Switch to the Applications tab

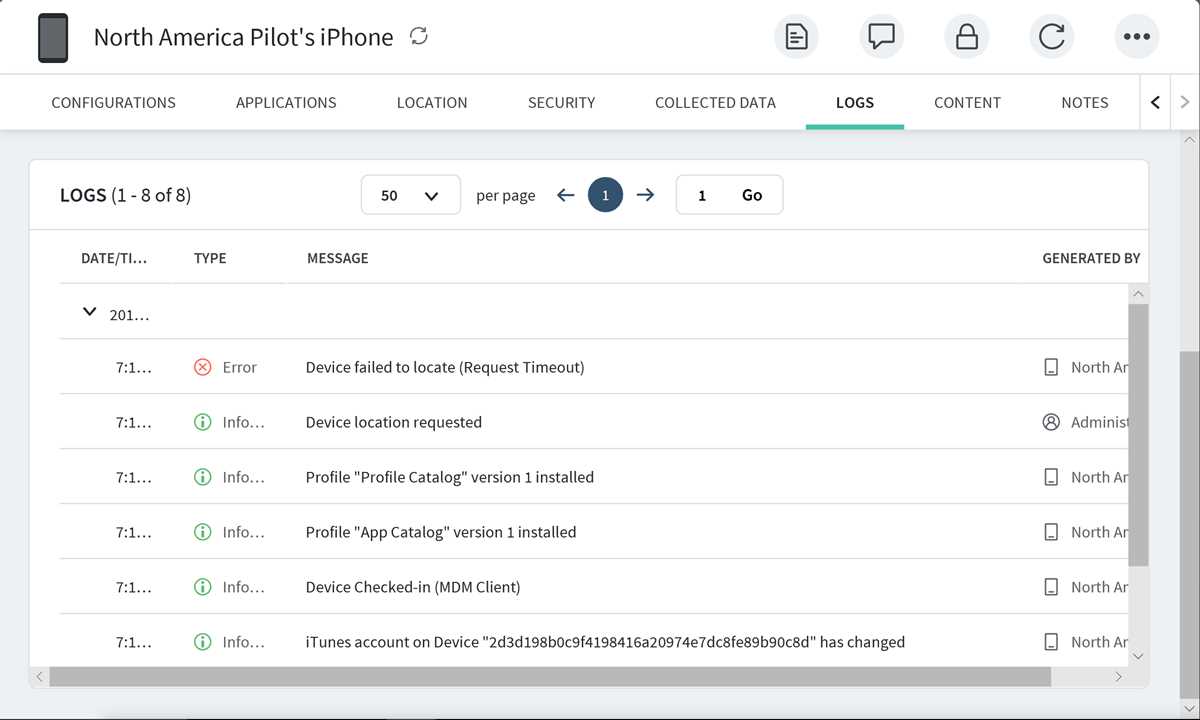[286, 102]
